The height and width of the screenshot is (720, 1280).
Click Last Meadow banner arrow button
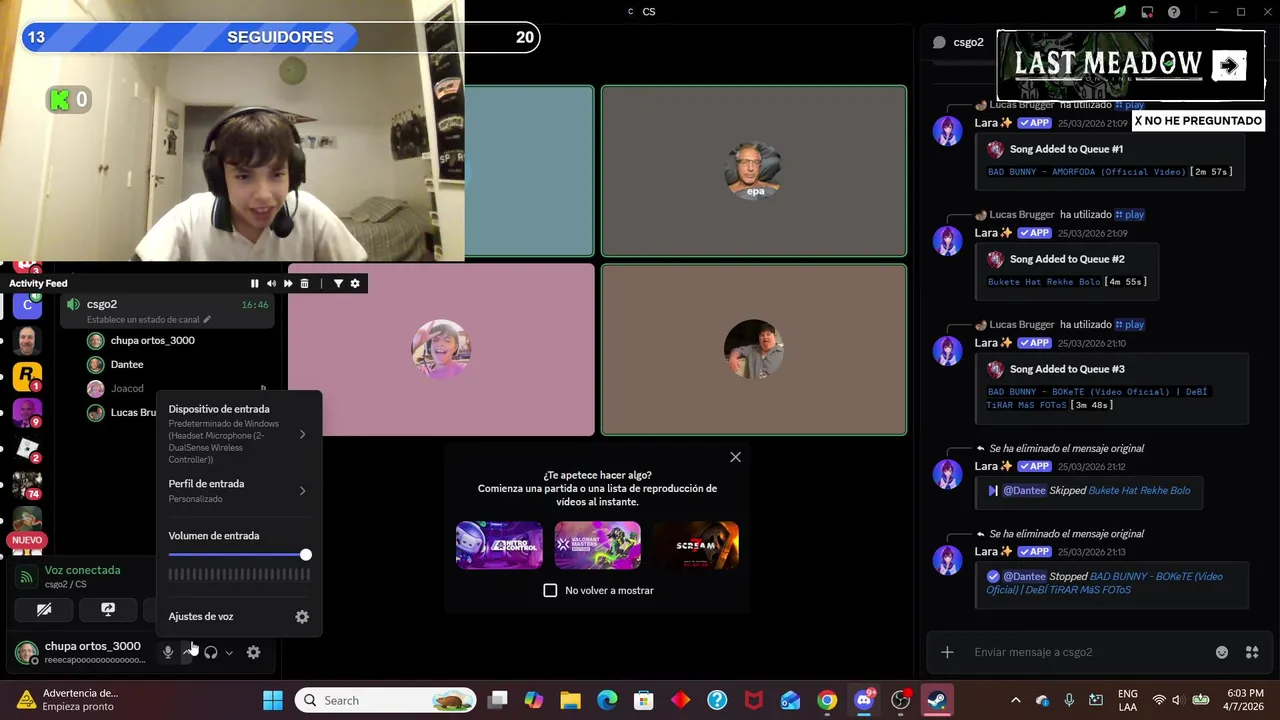(1229, 66)
